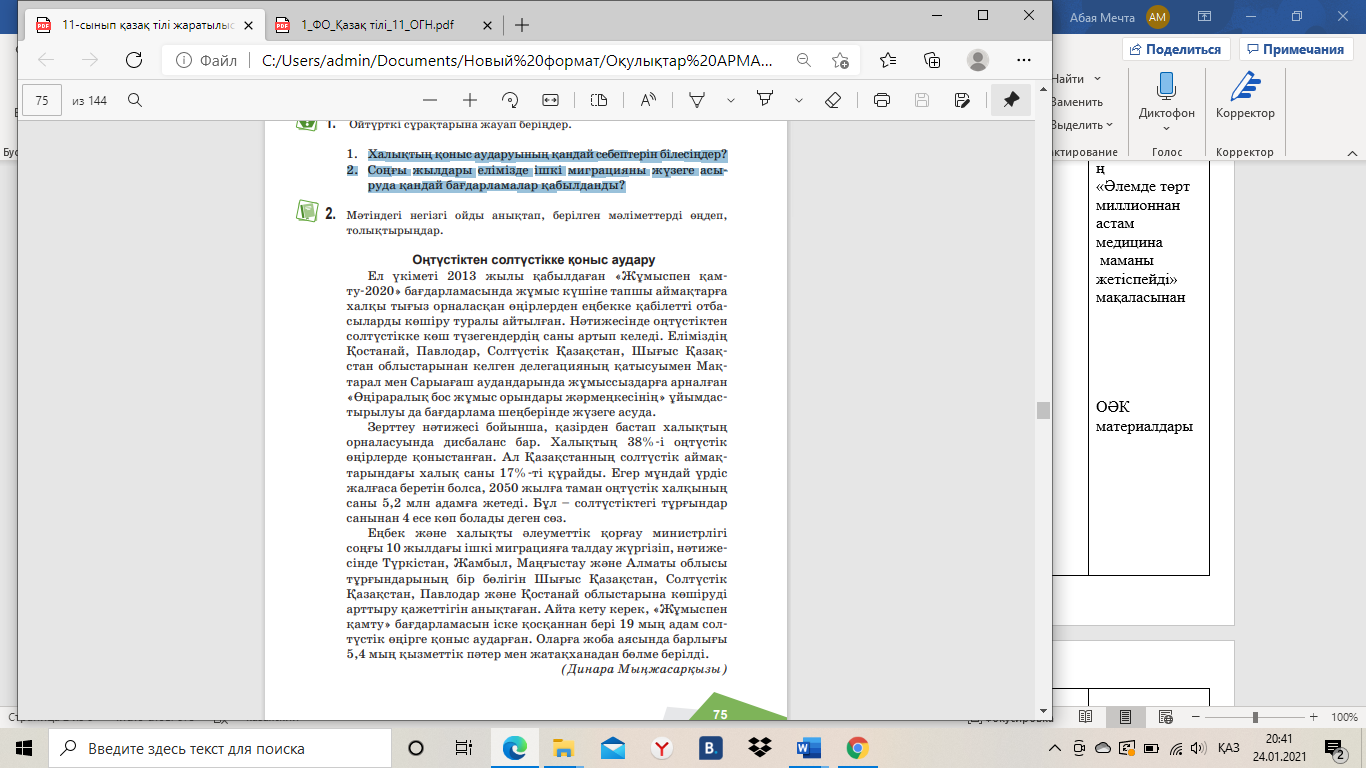
Task: Rotate the PDF page
Action: coord(510,100)
